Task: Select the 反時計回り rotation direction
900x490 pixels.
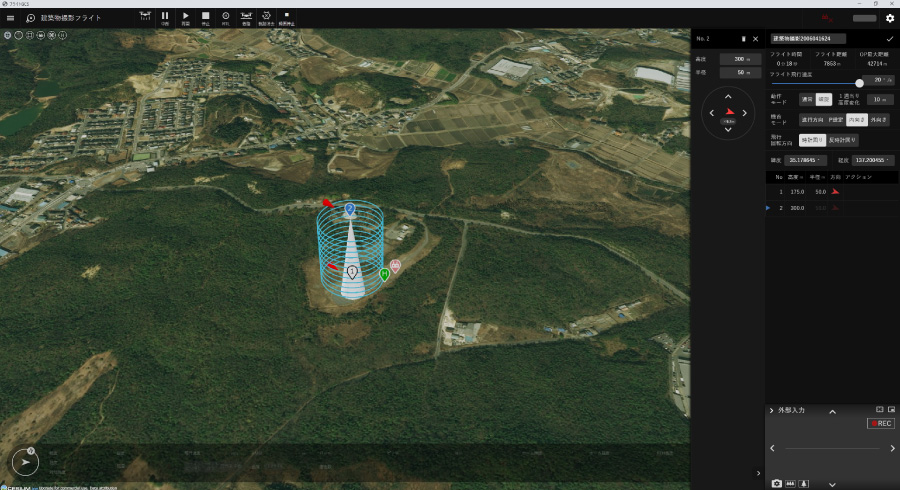Action: click(843, 140)
